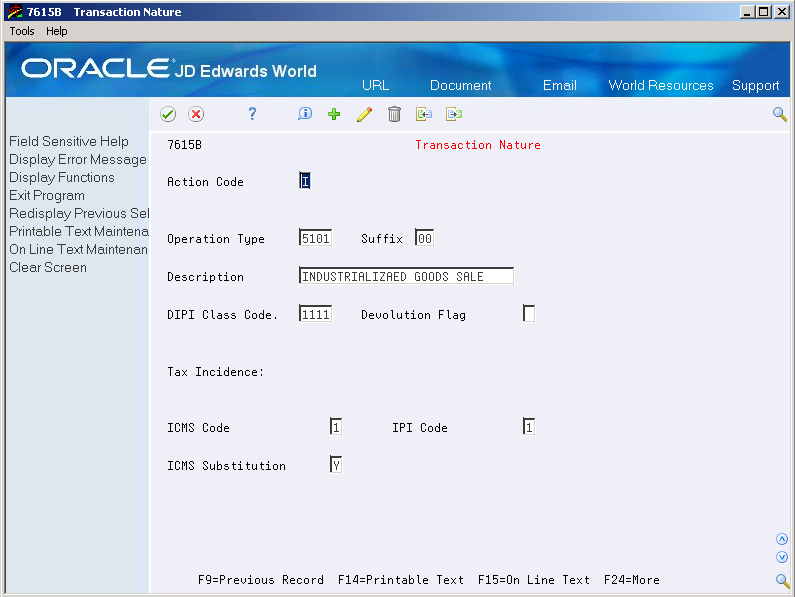Select Exit Program option
This screenshot has height=597, width=795.
[47, 196]
